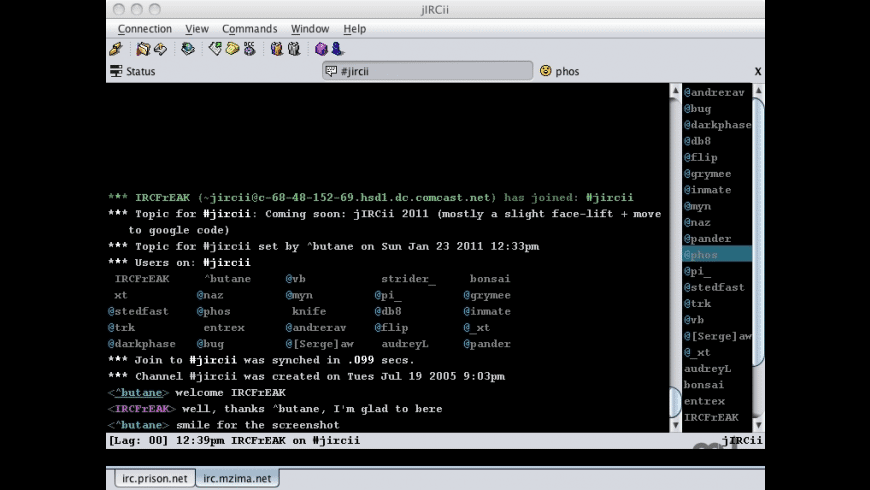The height and width of the screenshot is (490, 870).
Task: Select @andrerav in the user list
Action: (x=717, y=93)
